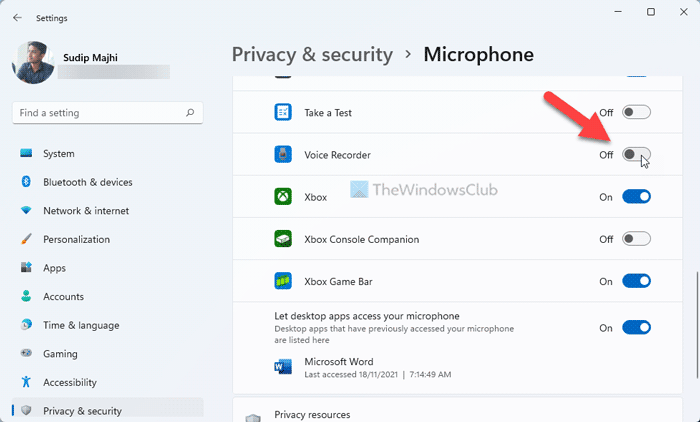Open the Network & internet section
The image size is (700, 422).
[x=86, y=211]
